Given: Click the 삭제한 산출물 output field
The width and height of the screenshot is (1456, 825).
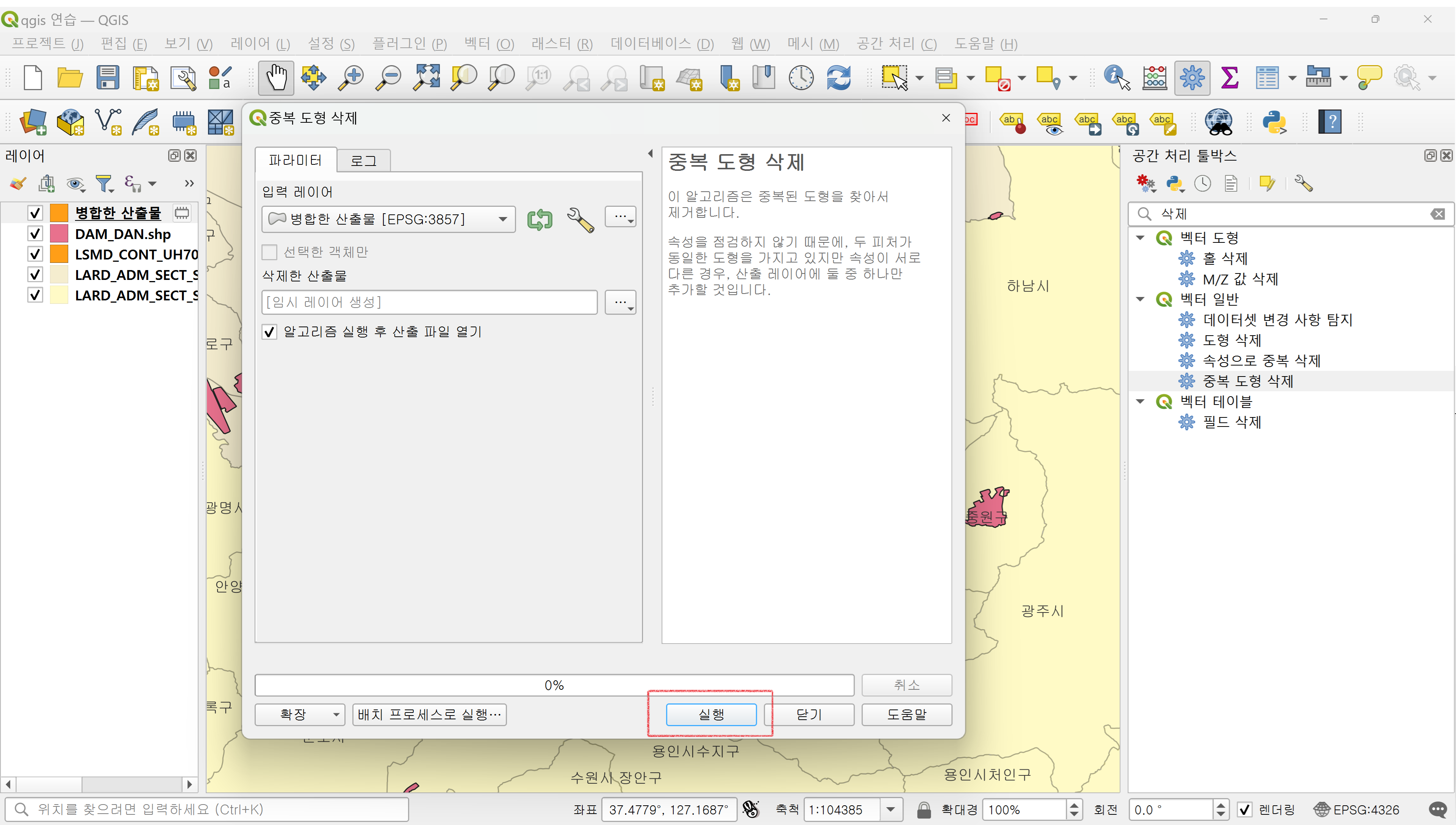Looking at the screenshot, I should coord(429,302).
